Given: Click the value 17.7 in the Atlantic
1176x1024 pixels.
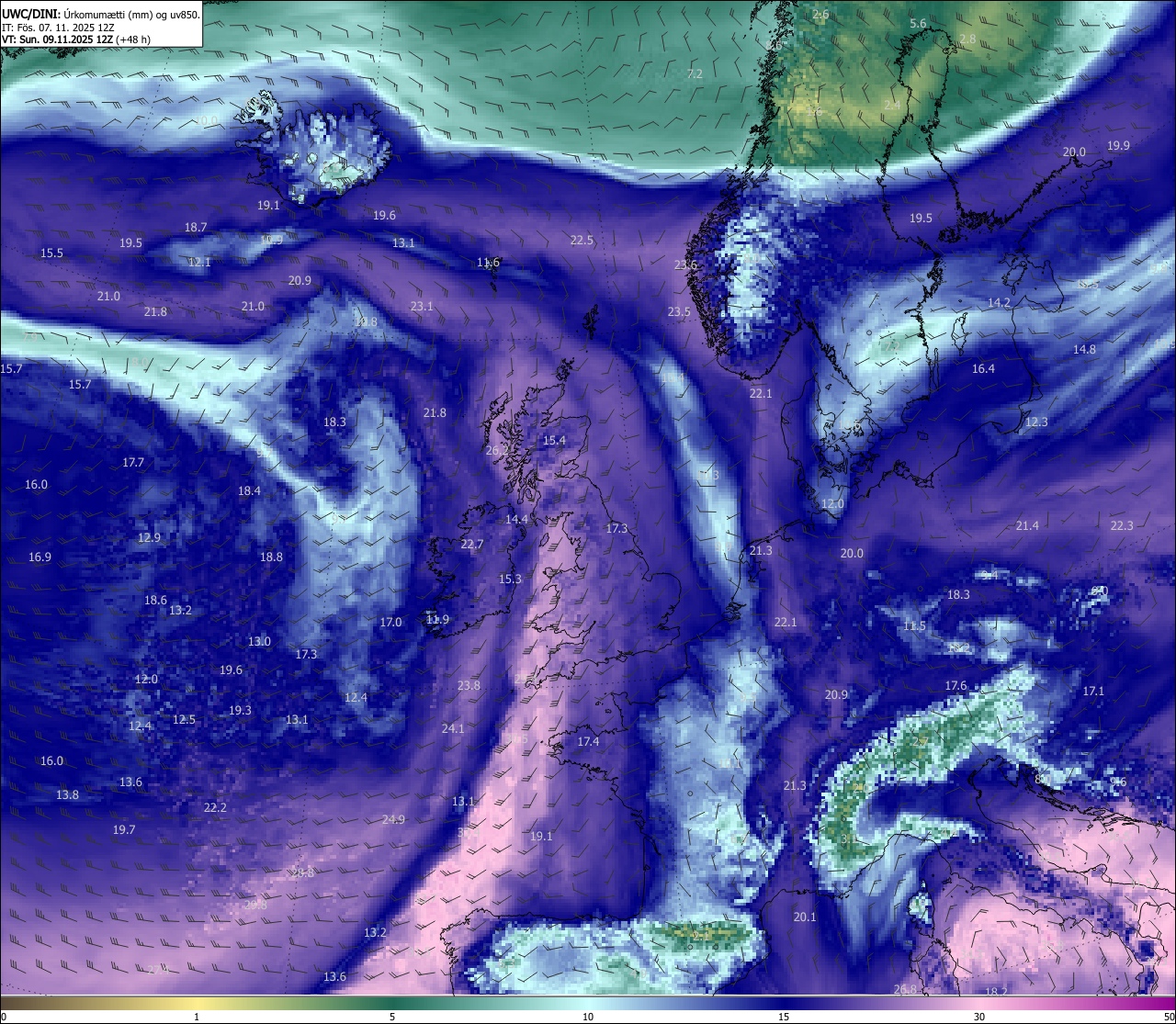Looking at the screenshot, I should (133, 462).
